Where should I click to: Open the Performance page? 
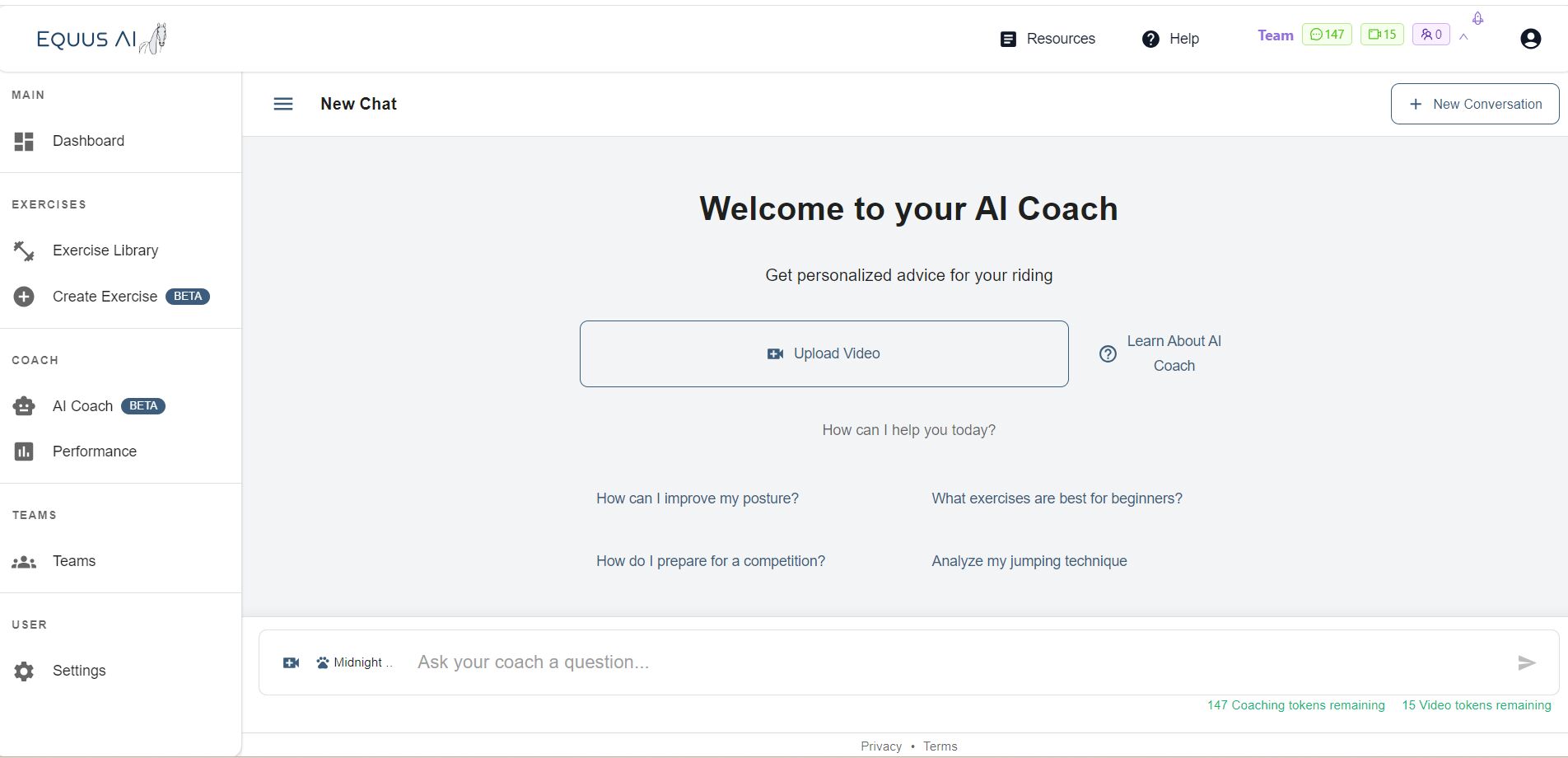94,452
